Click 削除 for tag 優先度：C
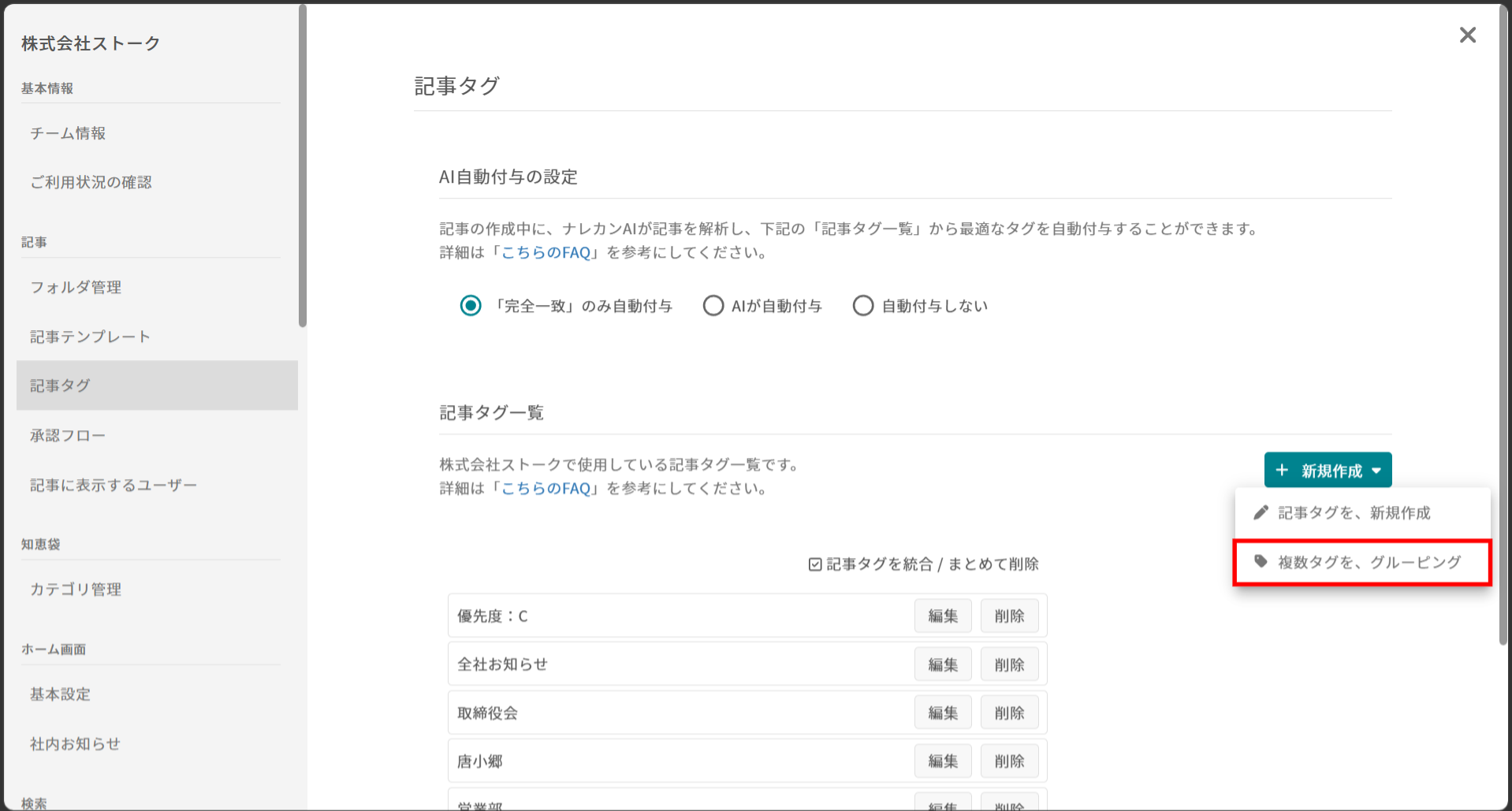The width and height of the screenshot is (1512, 811). tap(1009, 616)
